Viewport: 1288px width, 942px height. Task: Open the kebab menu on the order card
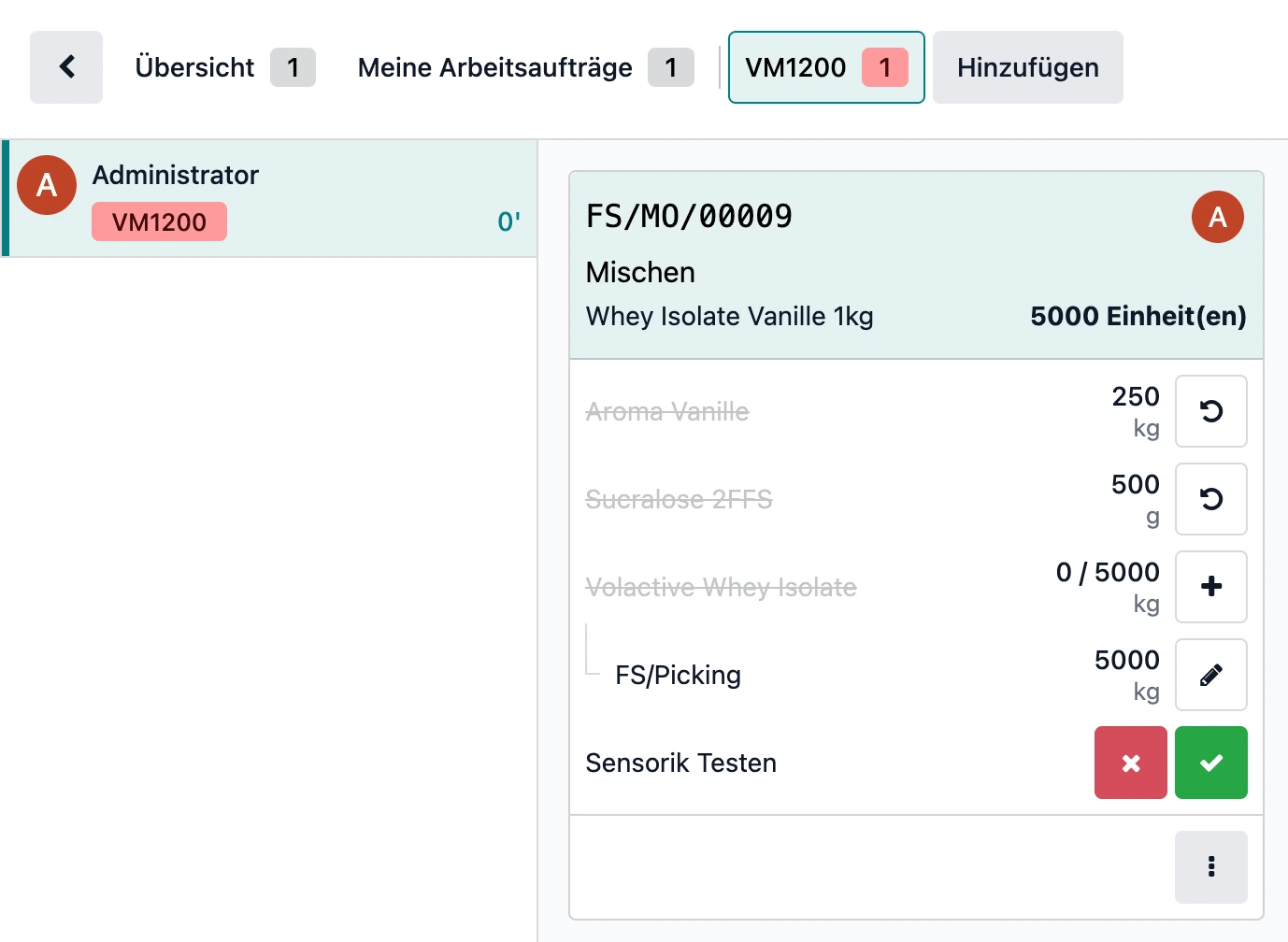coord(1211,867)
